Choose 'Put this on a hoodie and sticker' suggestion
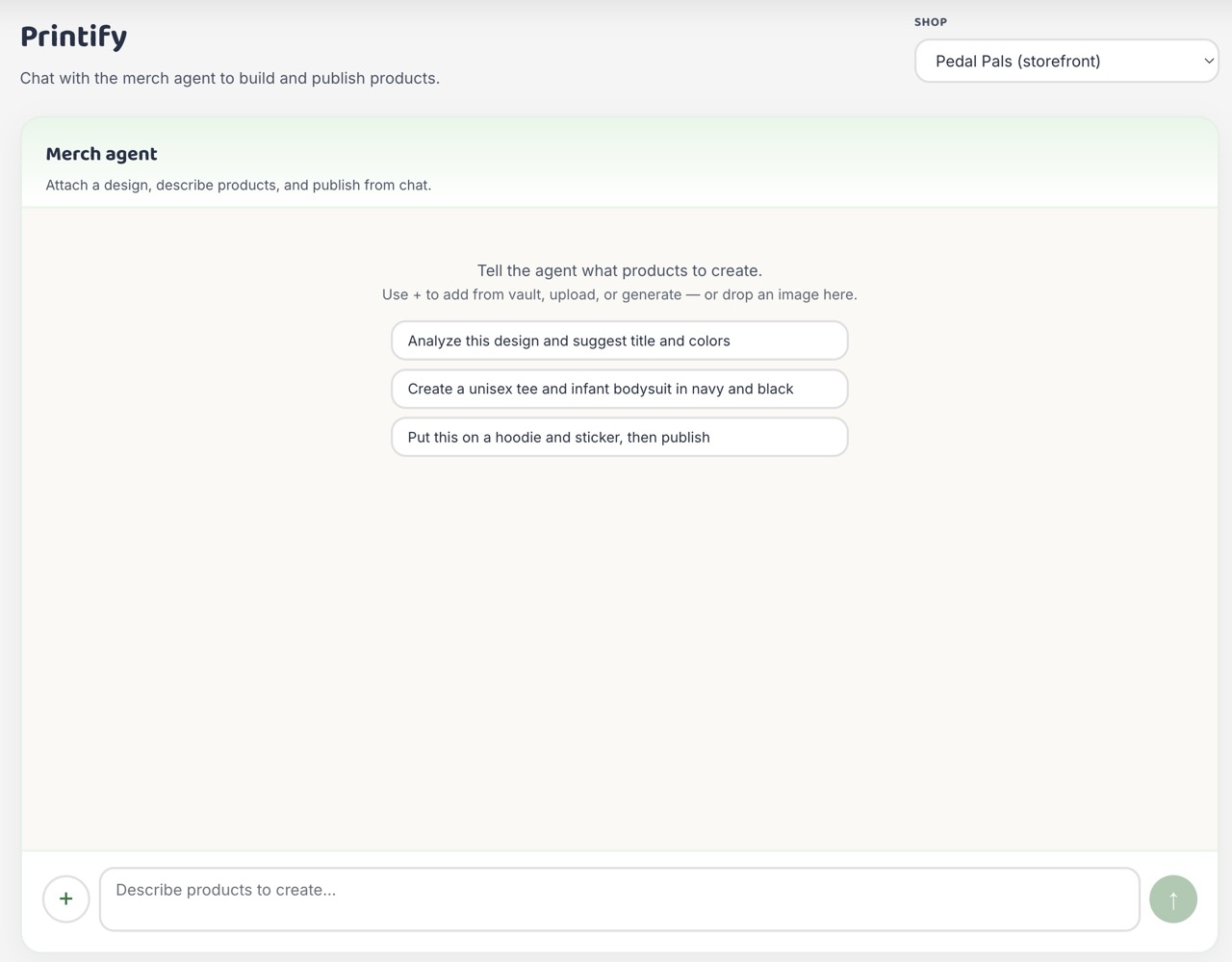The width and height of the screenshot is (1232, 962). tap(619, 437)
